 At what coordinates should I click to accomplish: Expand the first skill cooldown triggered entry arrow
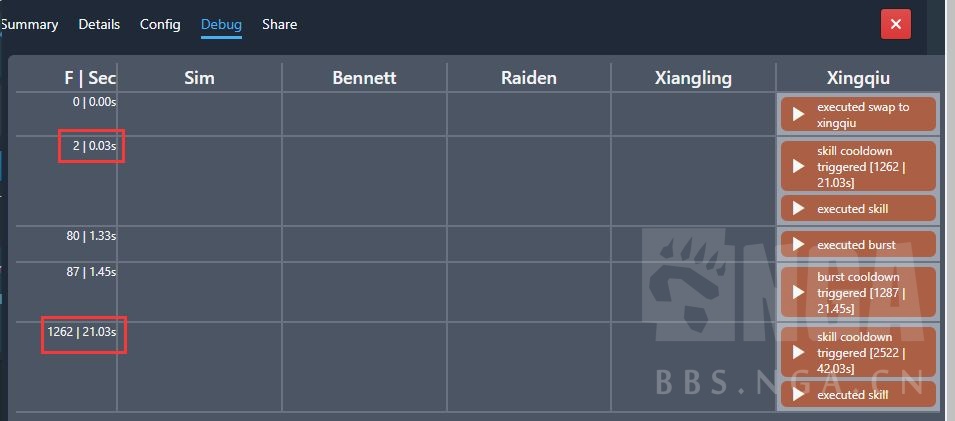pyautogui.click(x=798, y=165)
